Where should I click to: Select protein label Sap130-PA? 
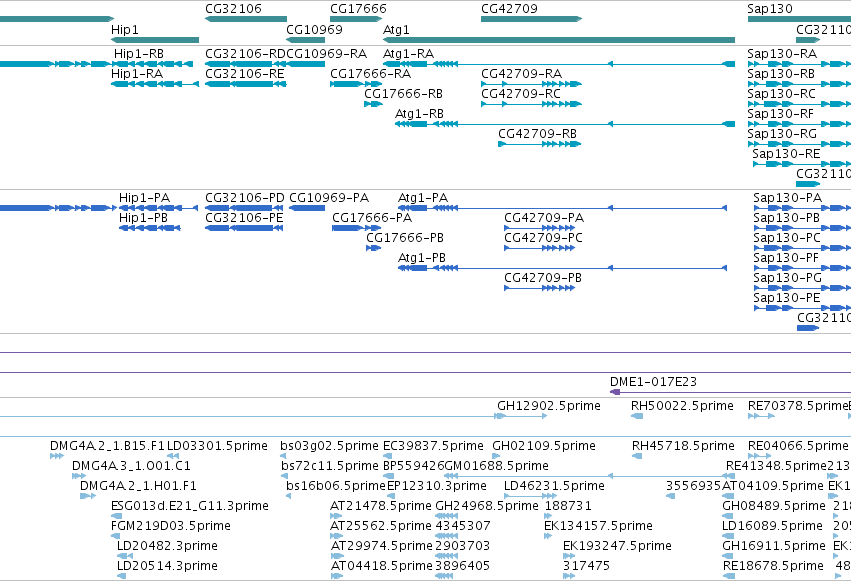tap(788, 198)
